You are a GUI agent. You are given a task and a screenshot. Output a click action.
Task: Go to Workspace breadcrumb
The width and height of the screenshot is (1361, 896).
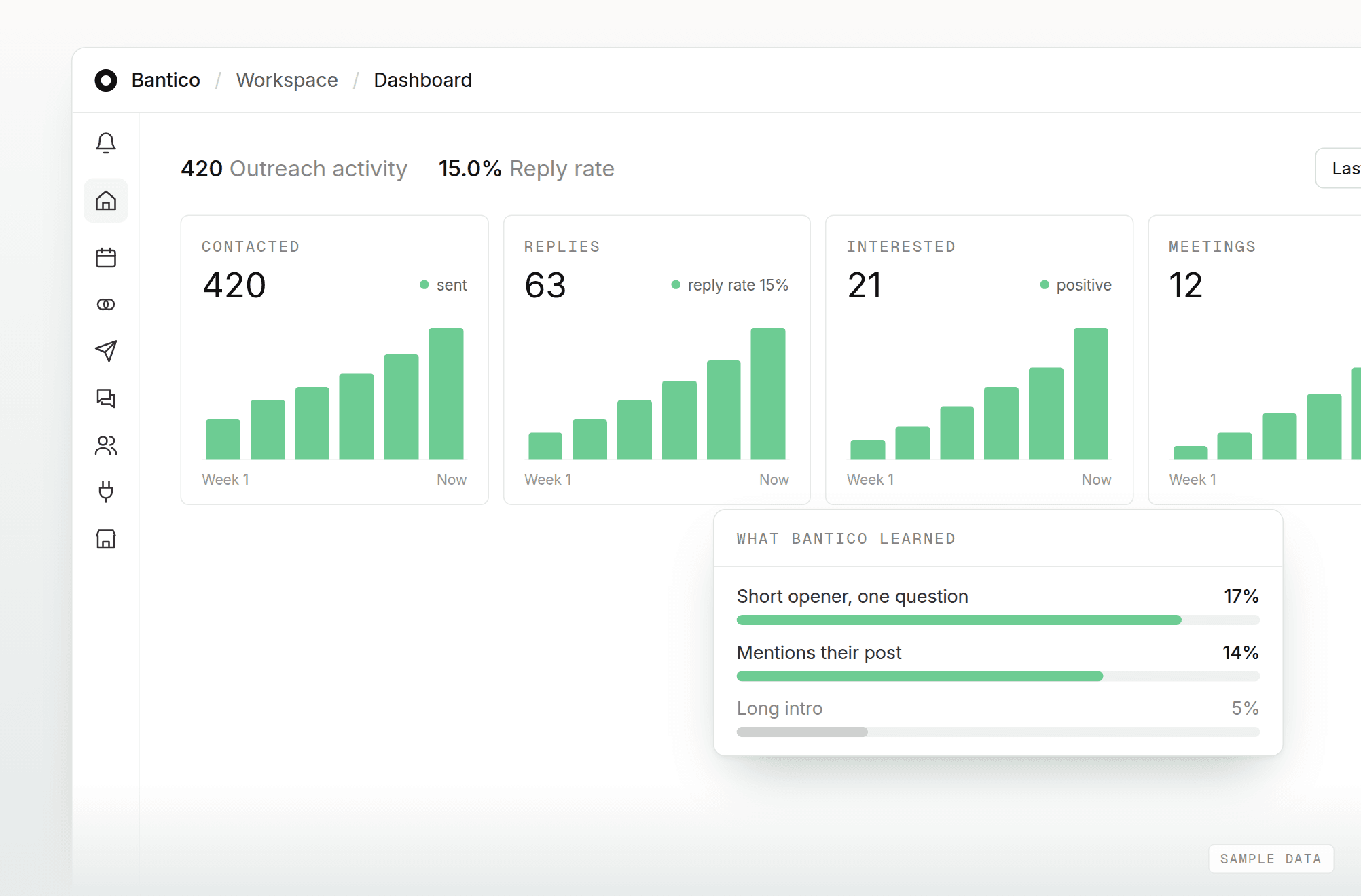coord(287,80)
